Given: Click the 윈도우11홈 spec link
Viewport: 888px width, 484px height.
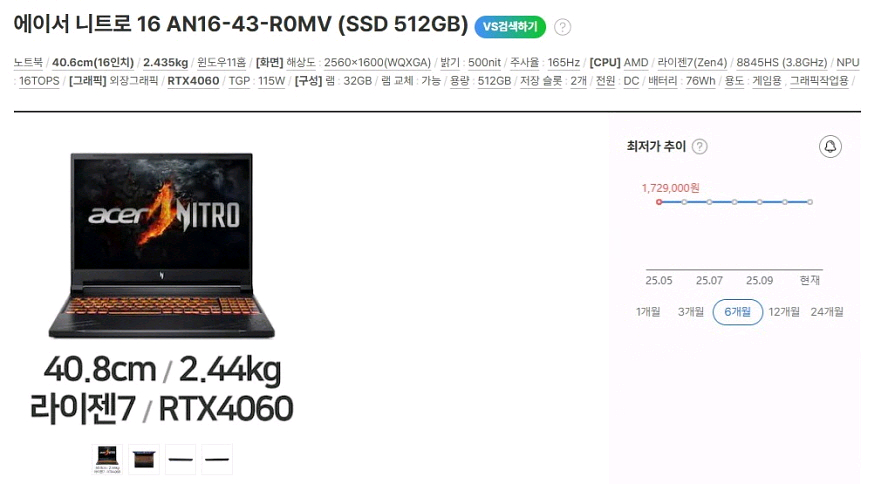Looking at the screenshot, I should coord(221,63).
